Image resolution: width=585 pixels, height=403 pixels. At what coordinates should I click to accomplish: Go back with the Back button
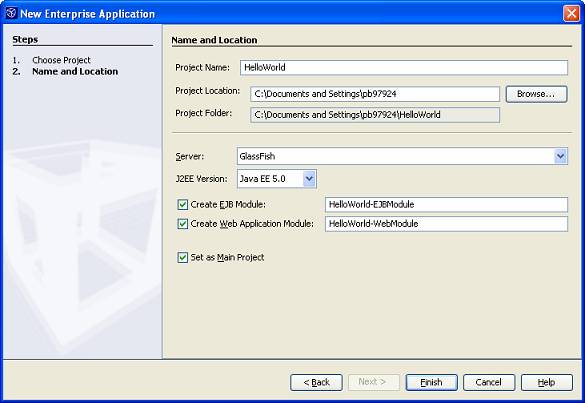point(316,382)
